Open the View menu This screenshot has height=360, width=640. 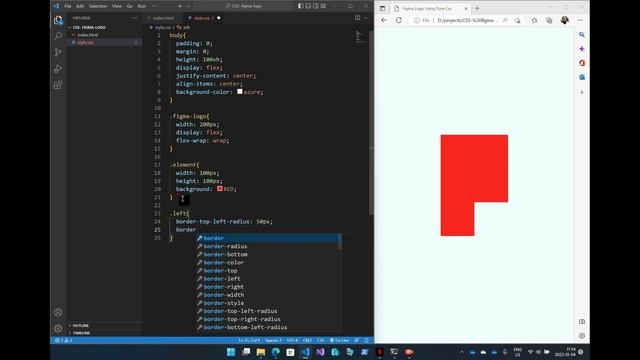point(117,6)
